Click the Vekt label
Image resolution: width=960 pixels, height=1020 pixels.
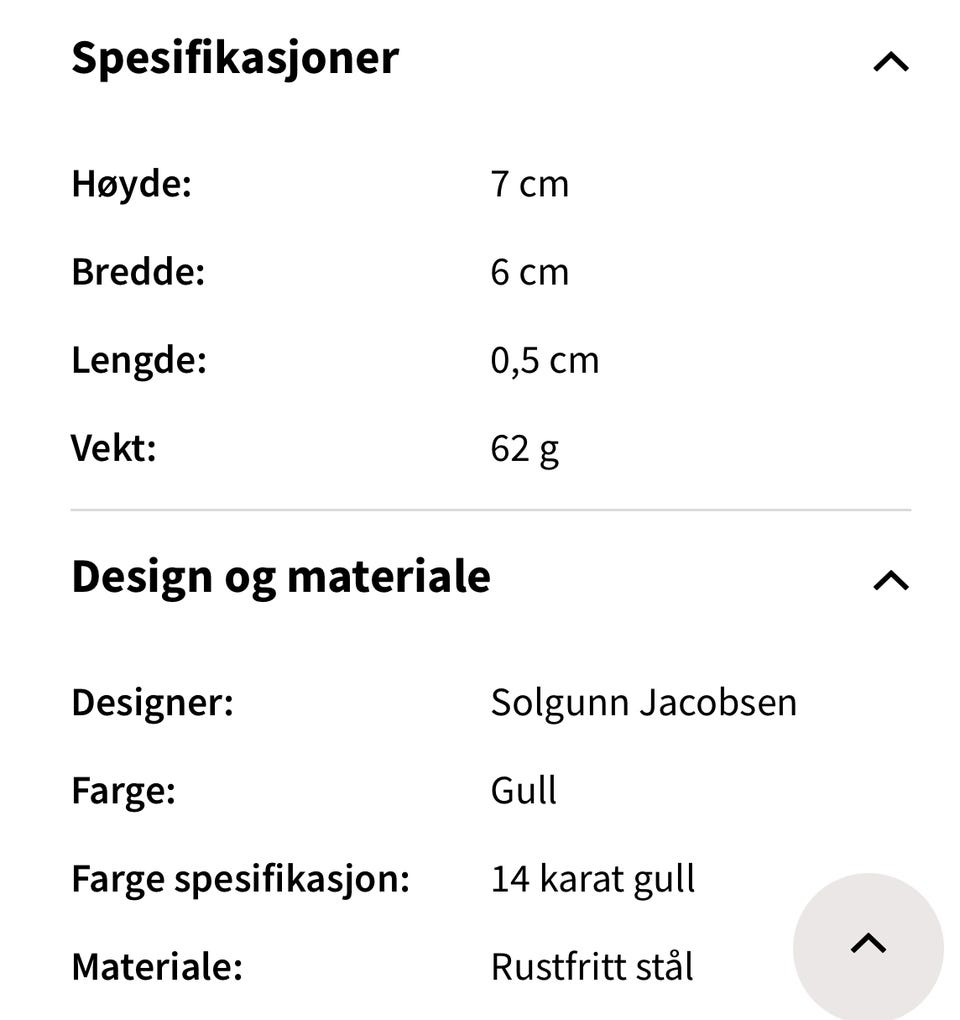click(114, 449)
